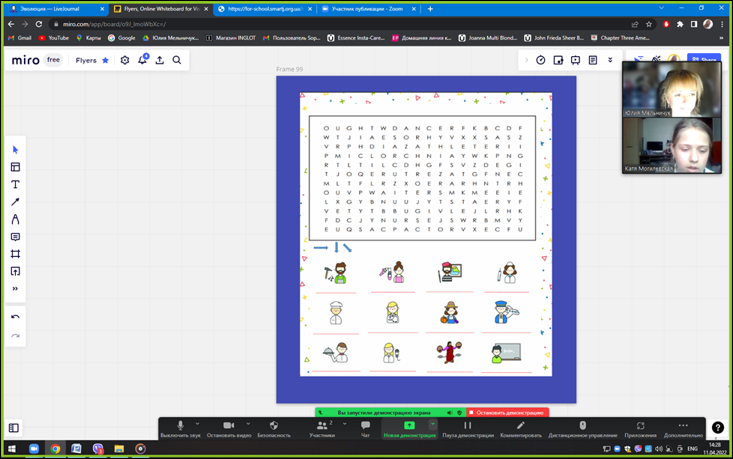The height and width of the screenshot is (459, 733).
Task: Open Miro notifications bell
Action: tap(142, 60)
